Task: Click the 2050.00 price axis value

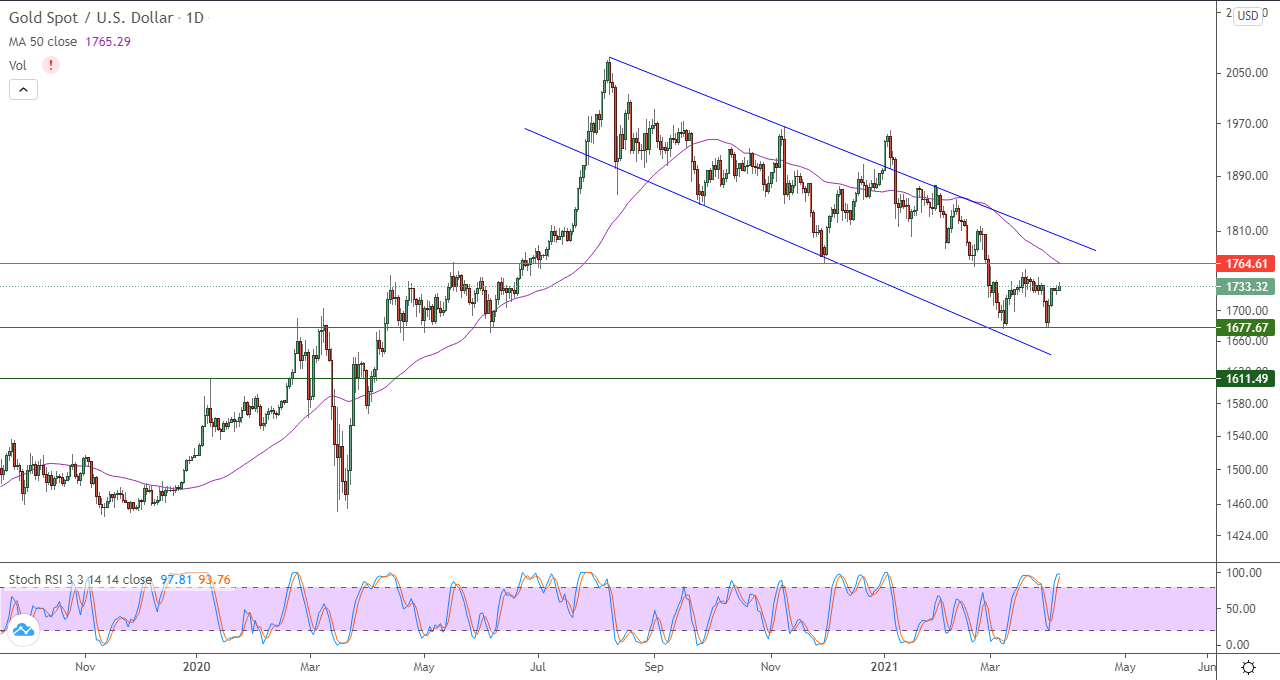Action: pyautogui.click(x=1246, y=73)
